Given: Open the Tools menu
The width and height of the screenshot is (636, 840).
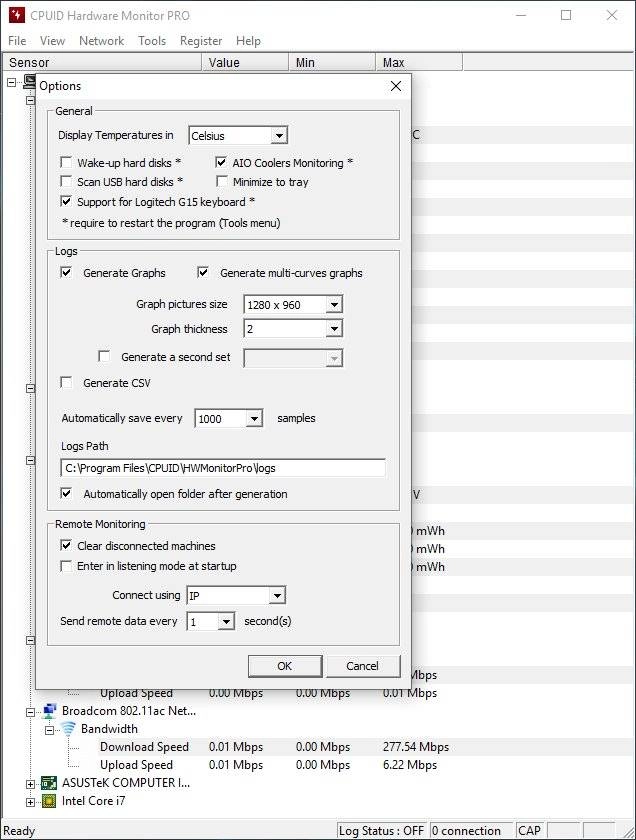Looking at the screenshot, I should tap(152, 41).
